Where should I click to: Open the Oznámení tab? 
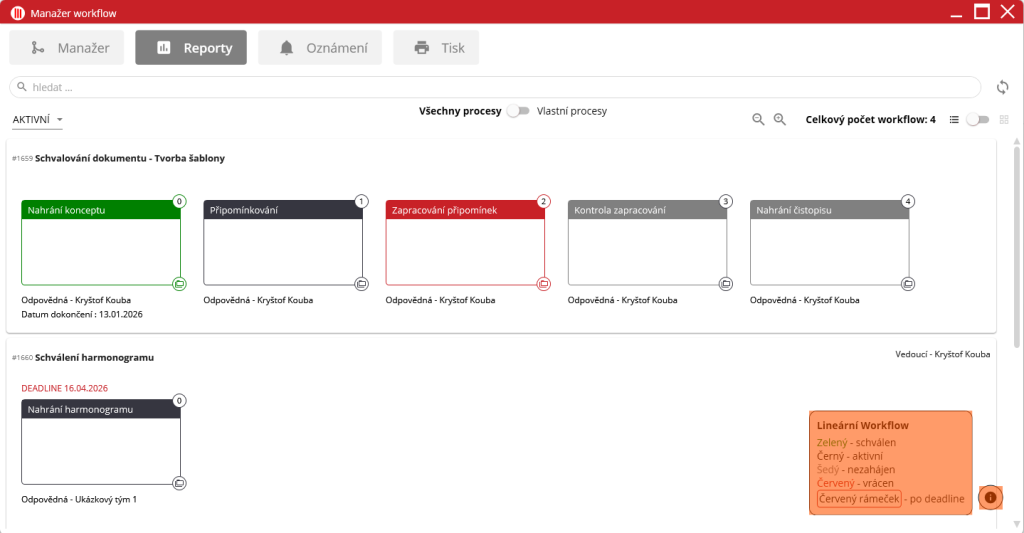[x=320, y=48]
